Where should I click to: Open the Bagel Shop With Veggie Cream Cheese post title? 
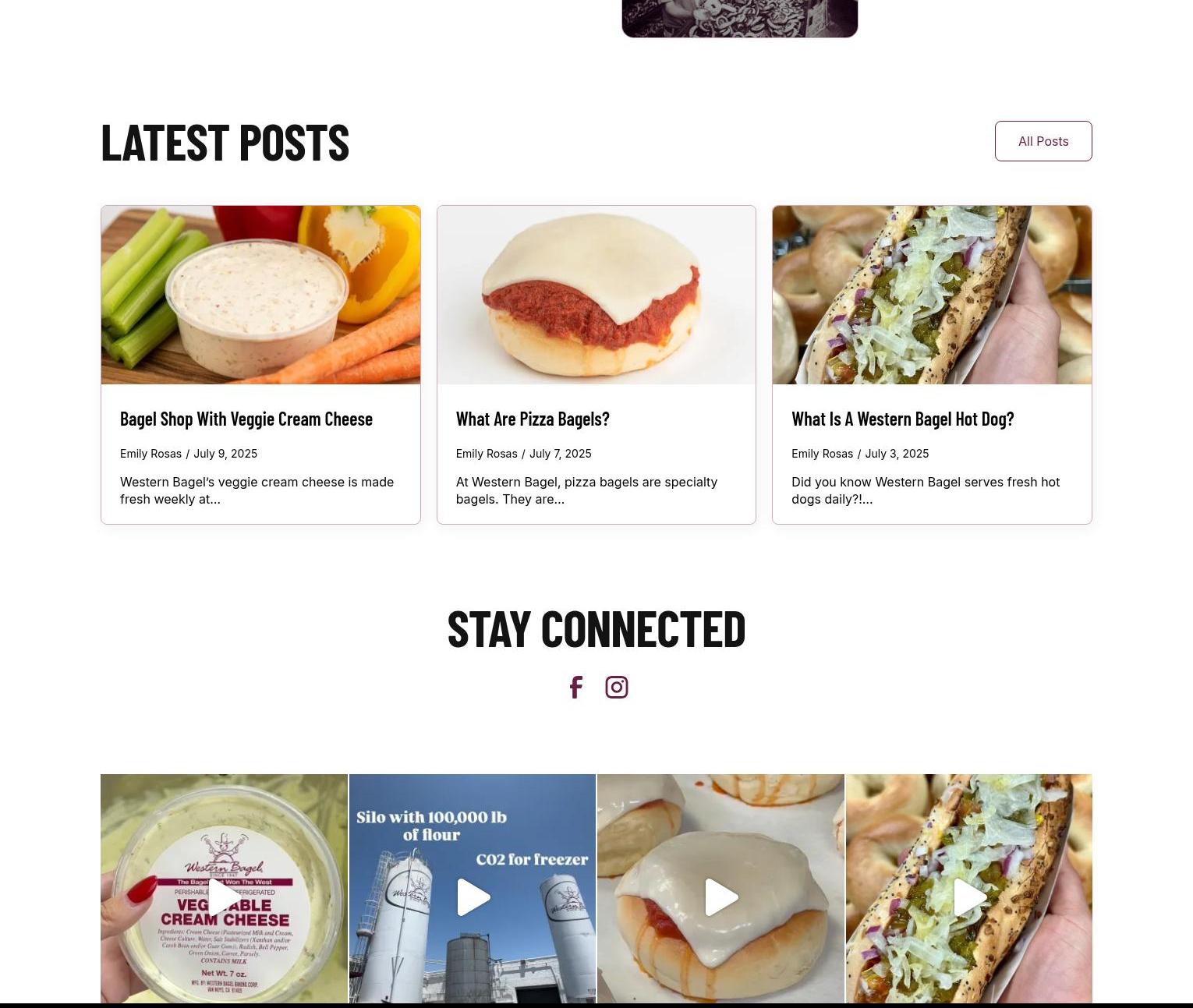[246, 419]
